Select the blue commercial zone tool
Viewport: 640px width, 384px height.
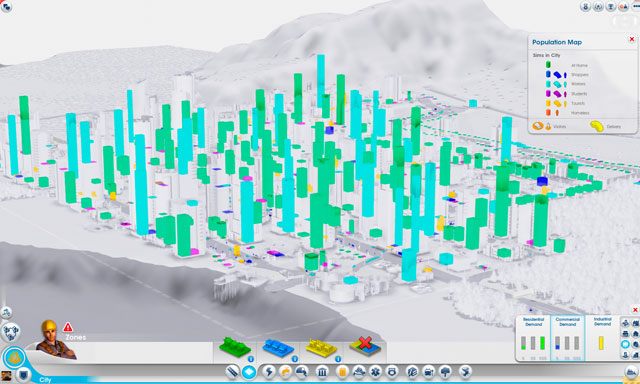pyautogui.click(x=278, y=348)
